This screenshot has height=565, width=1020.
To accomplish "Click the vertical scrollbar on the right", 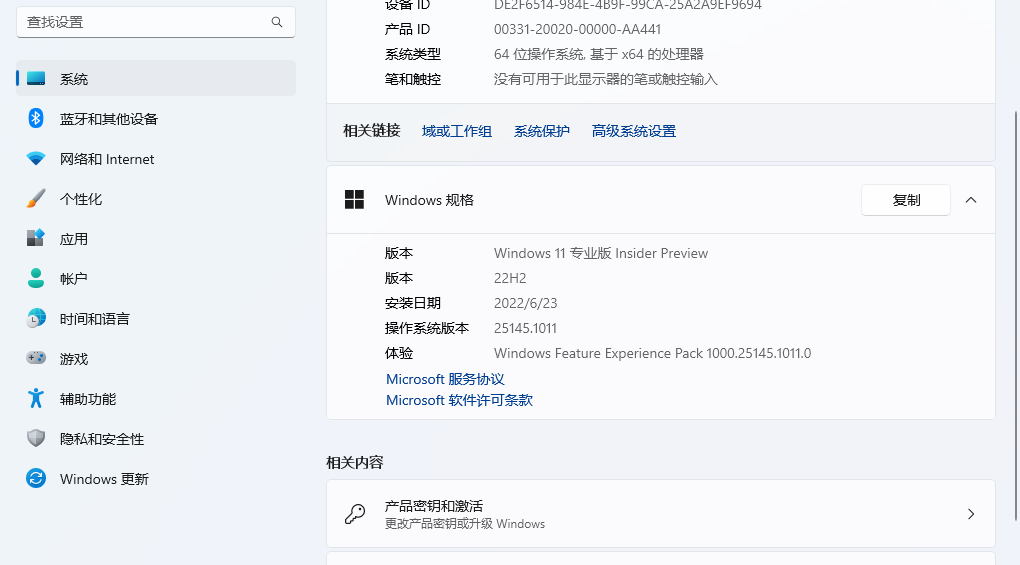I will (1016, 315).
